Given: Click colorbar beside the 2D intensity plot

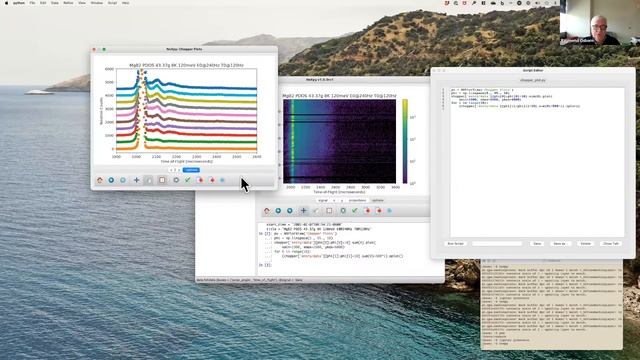Looking at the screenshot, I should [405, 141].
